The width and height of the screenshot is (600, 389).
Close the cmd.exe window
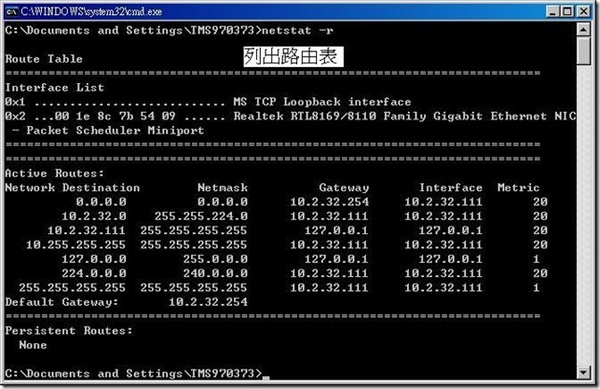[x=584, y=11]
